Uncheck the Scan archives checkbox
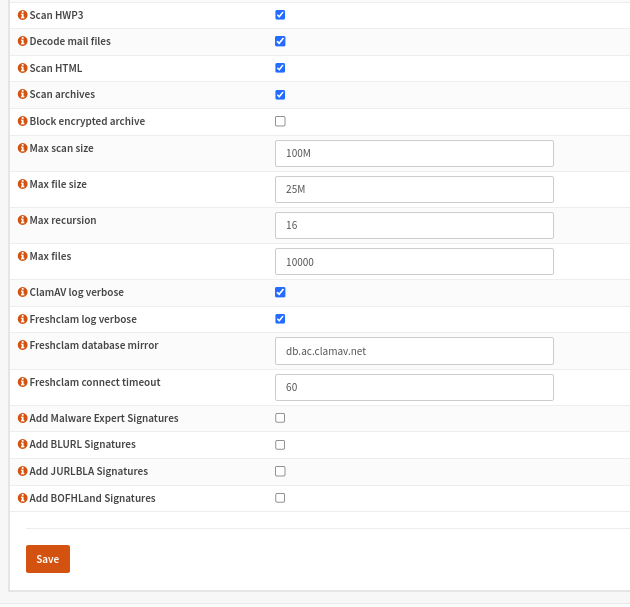The image size is (630, 607). (280, 95)
